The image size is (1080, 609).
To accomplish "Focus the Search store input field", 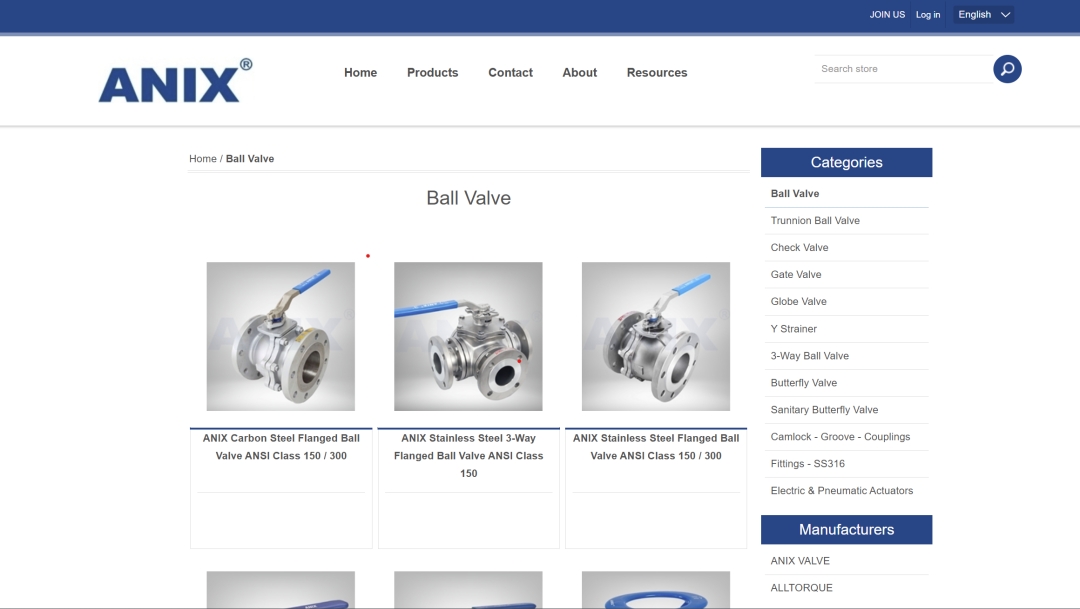I will (904, 69).
